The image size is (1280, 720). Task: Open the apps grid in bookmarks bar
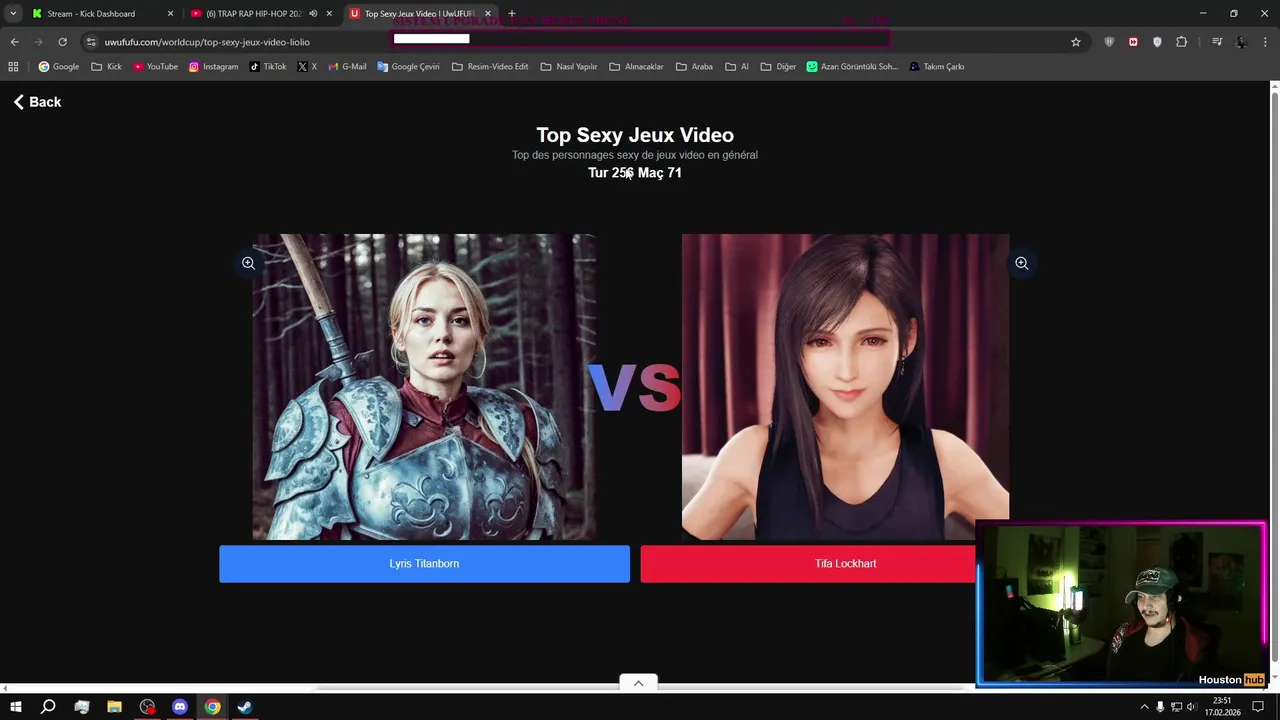pyautogui.click(x=13, y=67)
